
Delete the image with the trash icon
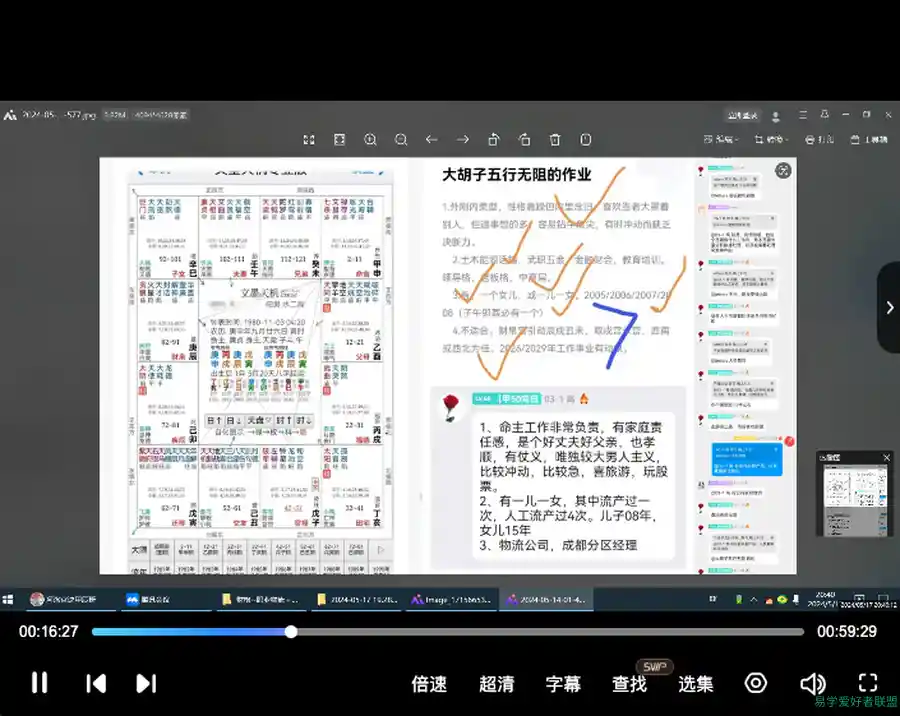[x=555, y=140]
